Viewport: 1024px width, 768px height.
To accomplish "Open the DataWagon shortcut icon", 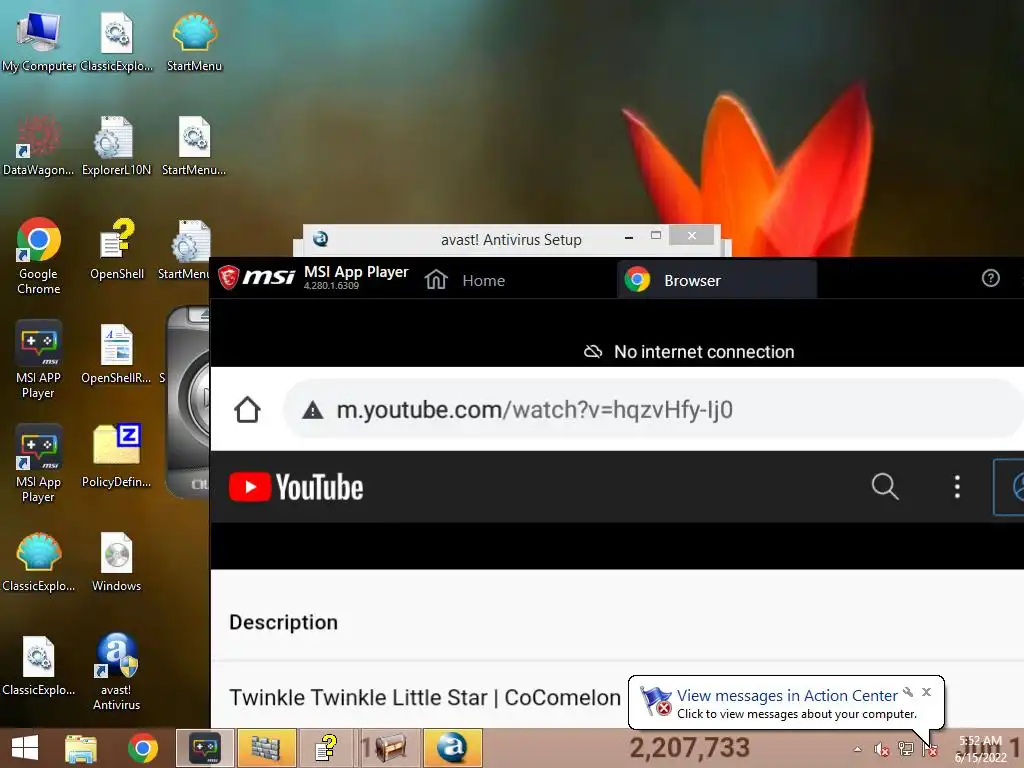I will point(39,145).
